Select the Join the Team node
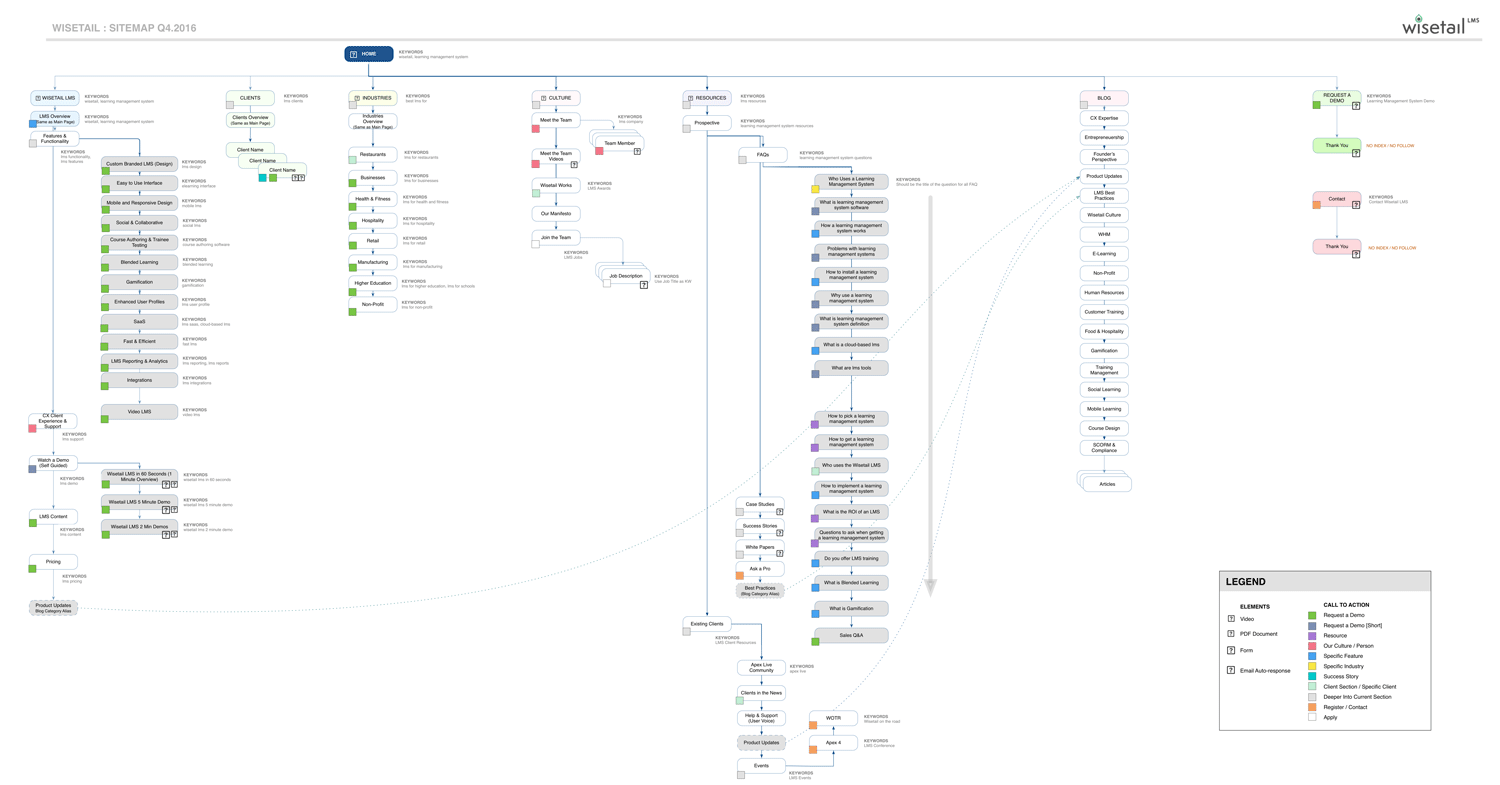1500x785 pixels. coord(556,237)
